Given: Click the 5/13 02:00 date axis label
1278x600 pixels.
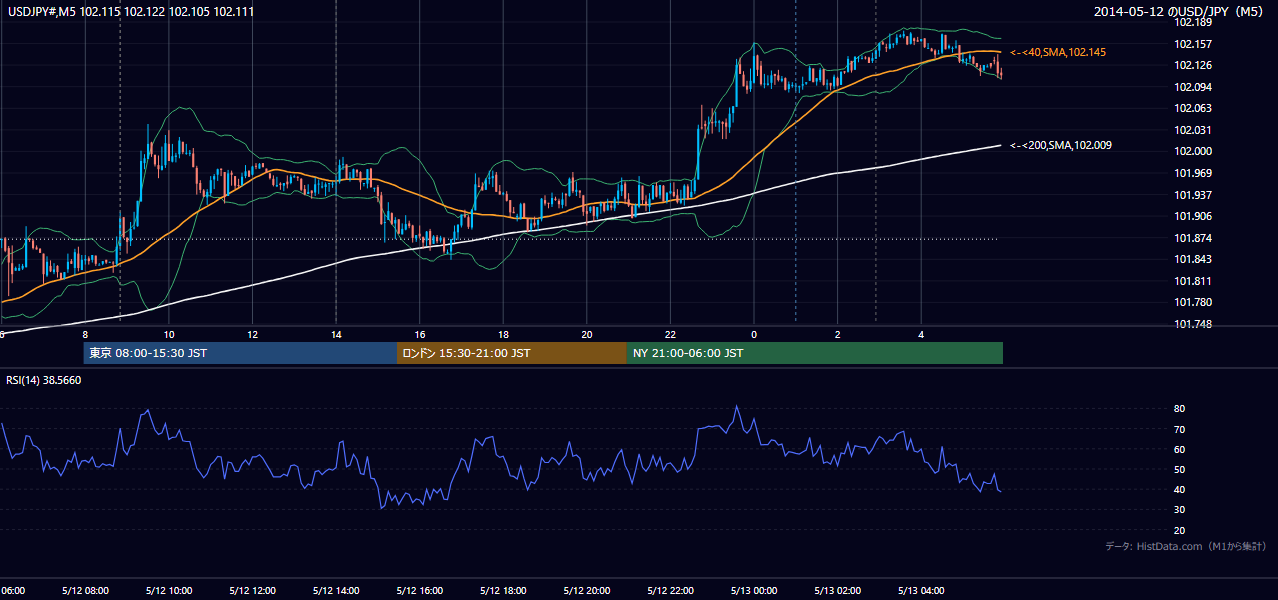Looking at the screenshot, I should (x=838, y=591).
